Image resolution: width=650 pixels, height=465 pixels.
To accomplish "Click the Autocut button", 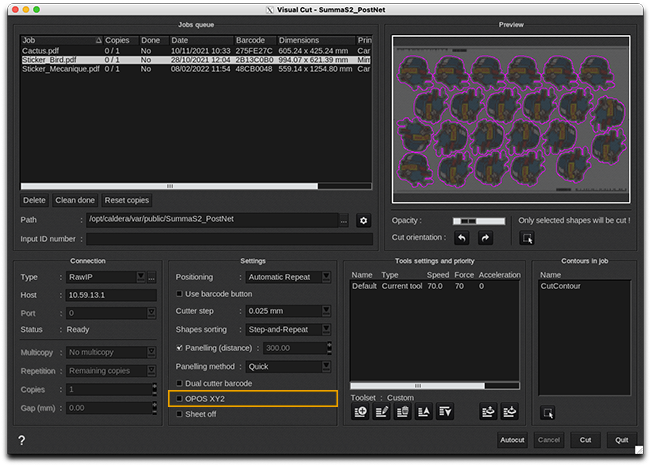I will (512, 439).
